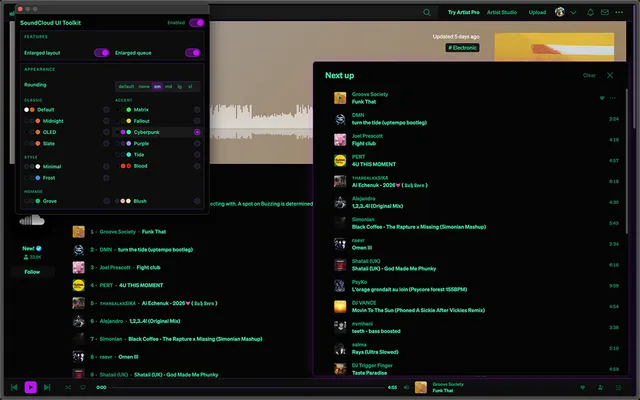Select the Purple accent radio
Image resolution: width=640 pixels, height=400 pixels.
pos(197,143)
